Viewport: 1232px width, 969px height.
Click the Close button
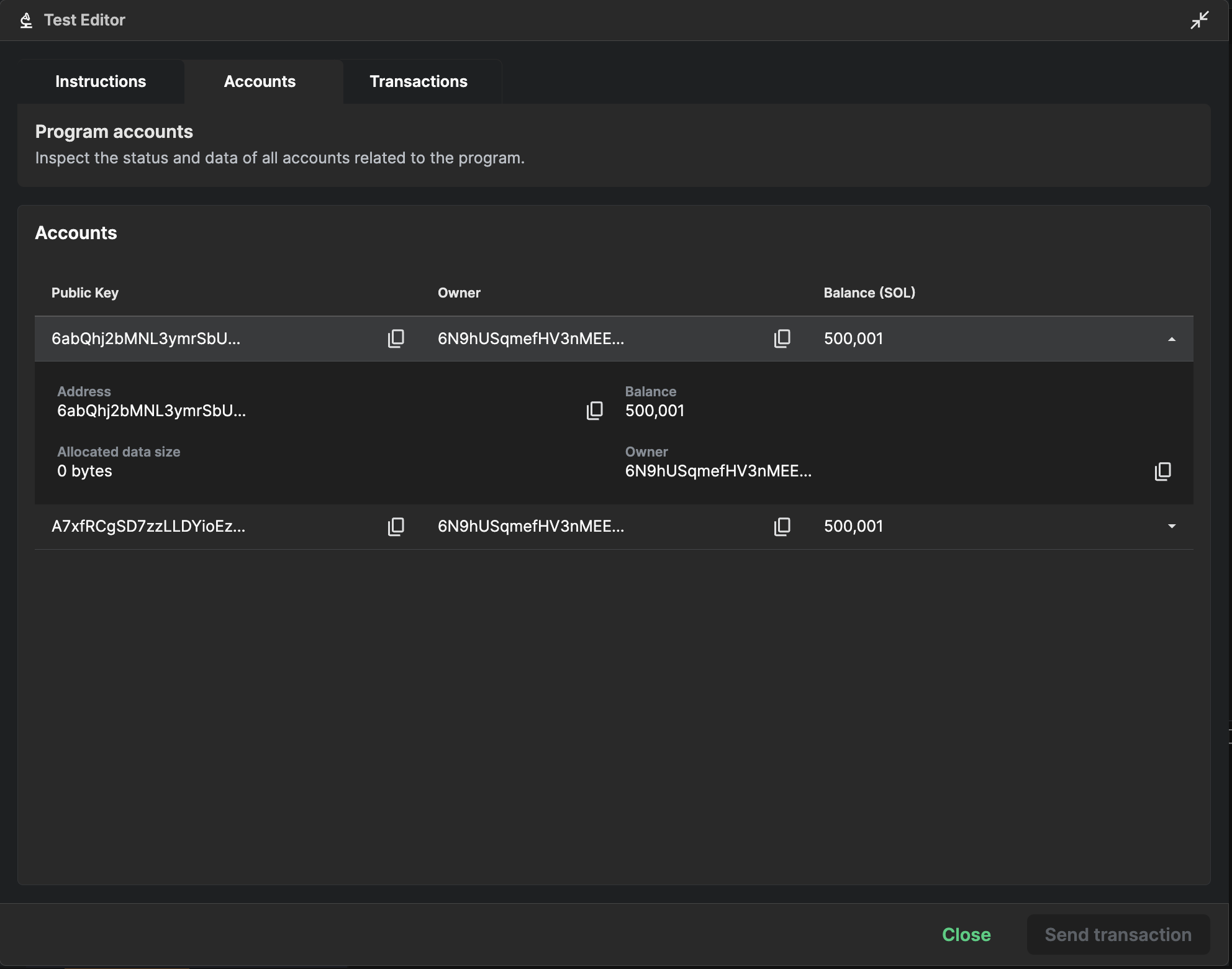pos(966,934)
